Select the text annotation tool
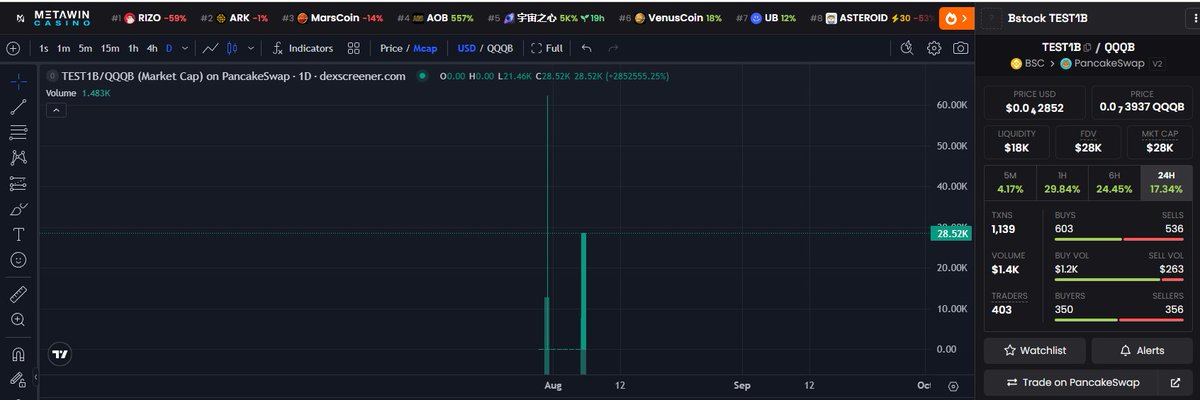 (x=18, y=234)
